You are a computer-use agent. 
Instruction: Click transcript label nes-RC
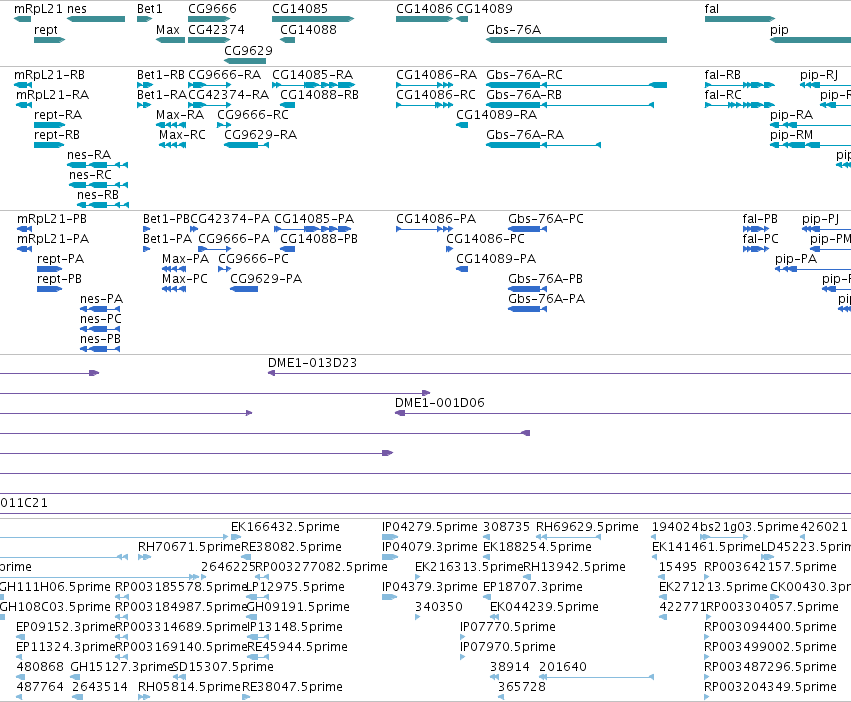tap(90, 175)
